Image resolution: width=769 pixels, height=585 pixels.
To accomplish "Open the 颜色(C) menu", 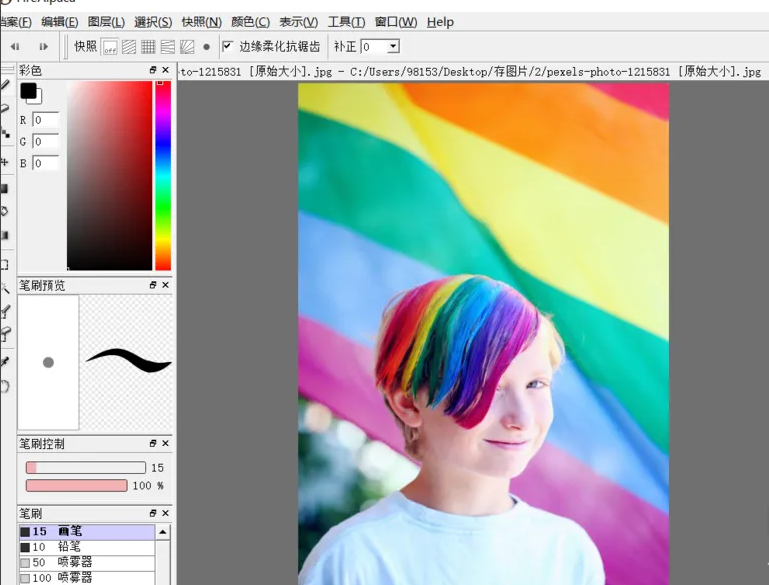I will coord(250,22).
